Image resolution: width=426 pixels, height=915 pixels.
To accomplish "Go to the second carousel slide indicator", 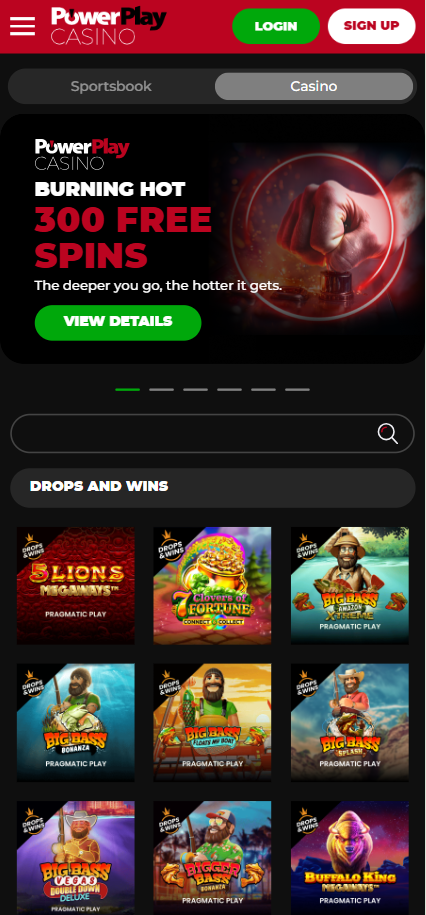I will coord(162,389).
